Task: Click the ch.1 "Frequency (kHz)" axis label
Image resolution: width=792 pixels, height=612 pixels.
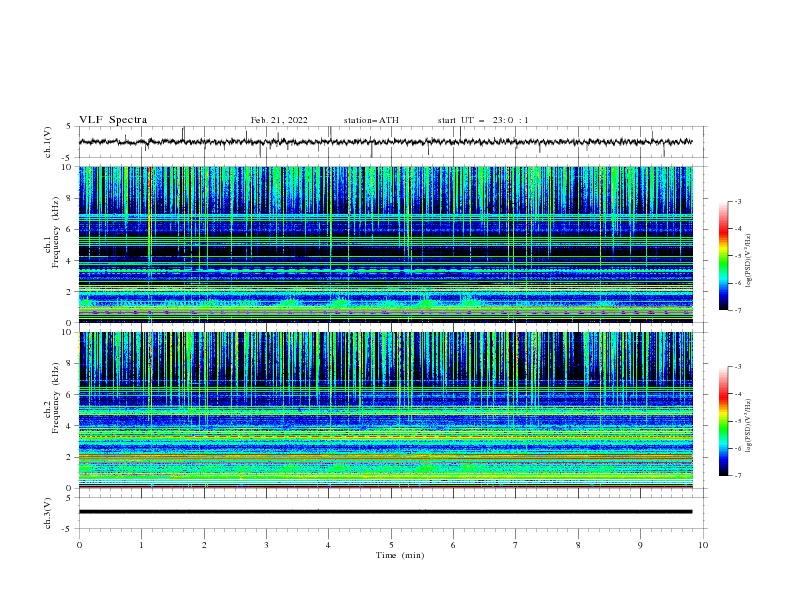Action: 56,231
